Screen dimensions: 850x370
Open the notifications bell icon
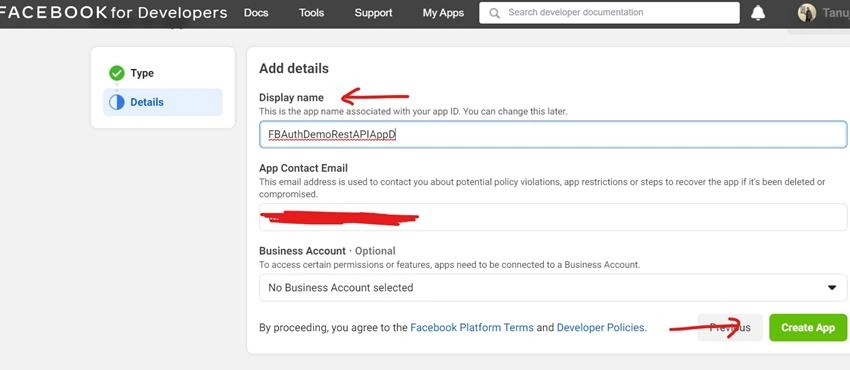tap(758, 13)
